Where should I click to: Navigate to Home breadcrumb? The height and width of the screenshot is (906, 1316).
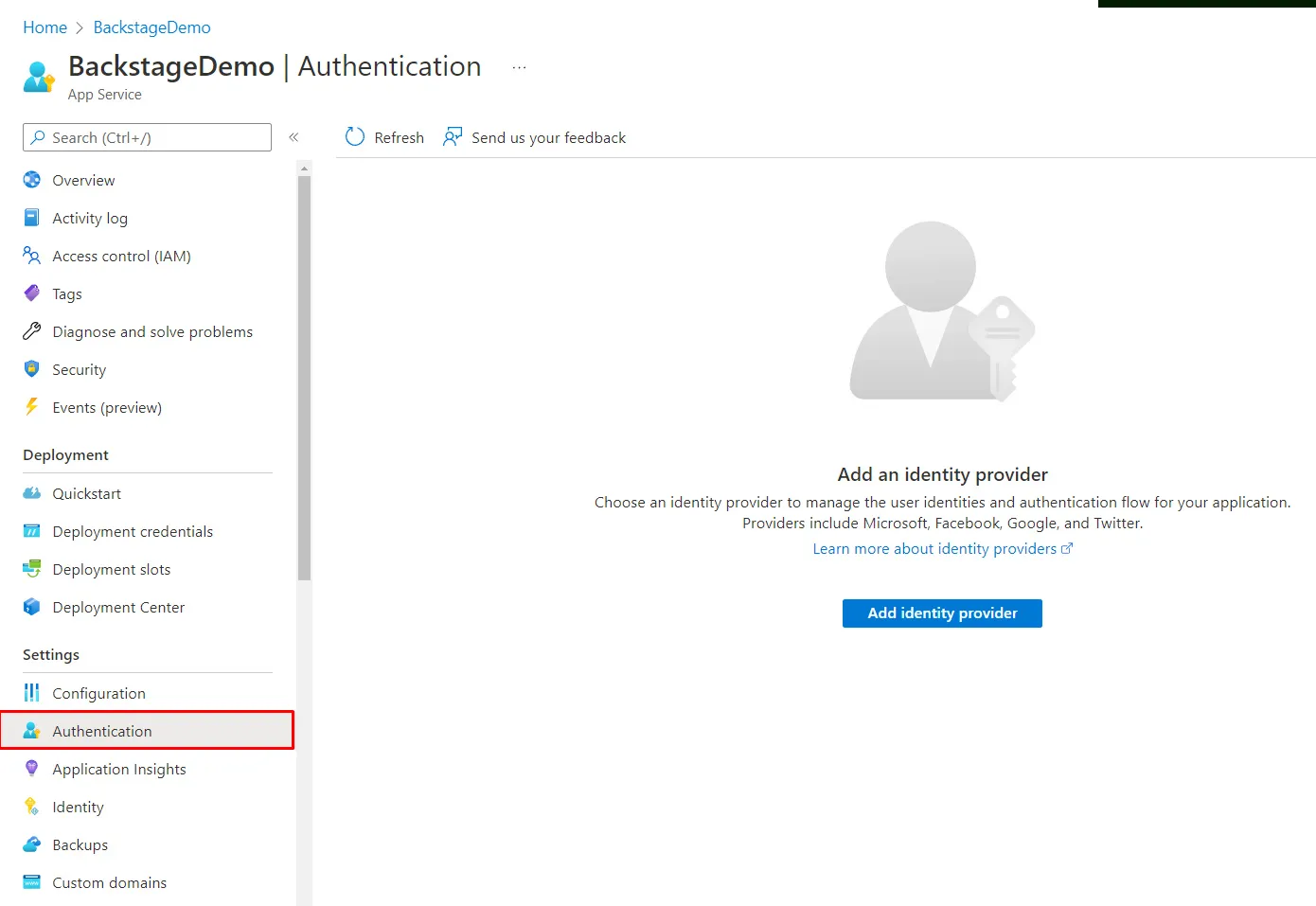pyautogui.click(x=44, y=27)
